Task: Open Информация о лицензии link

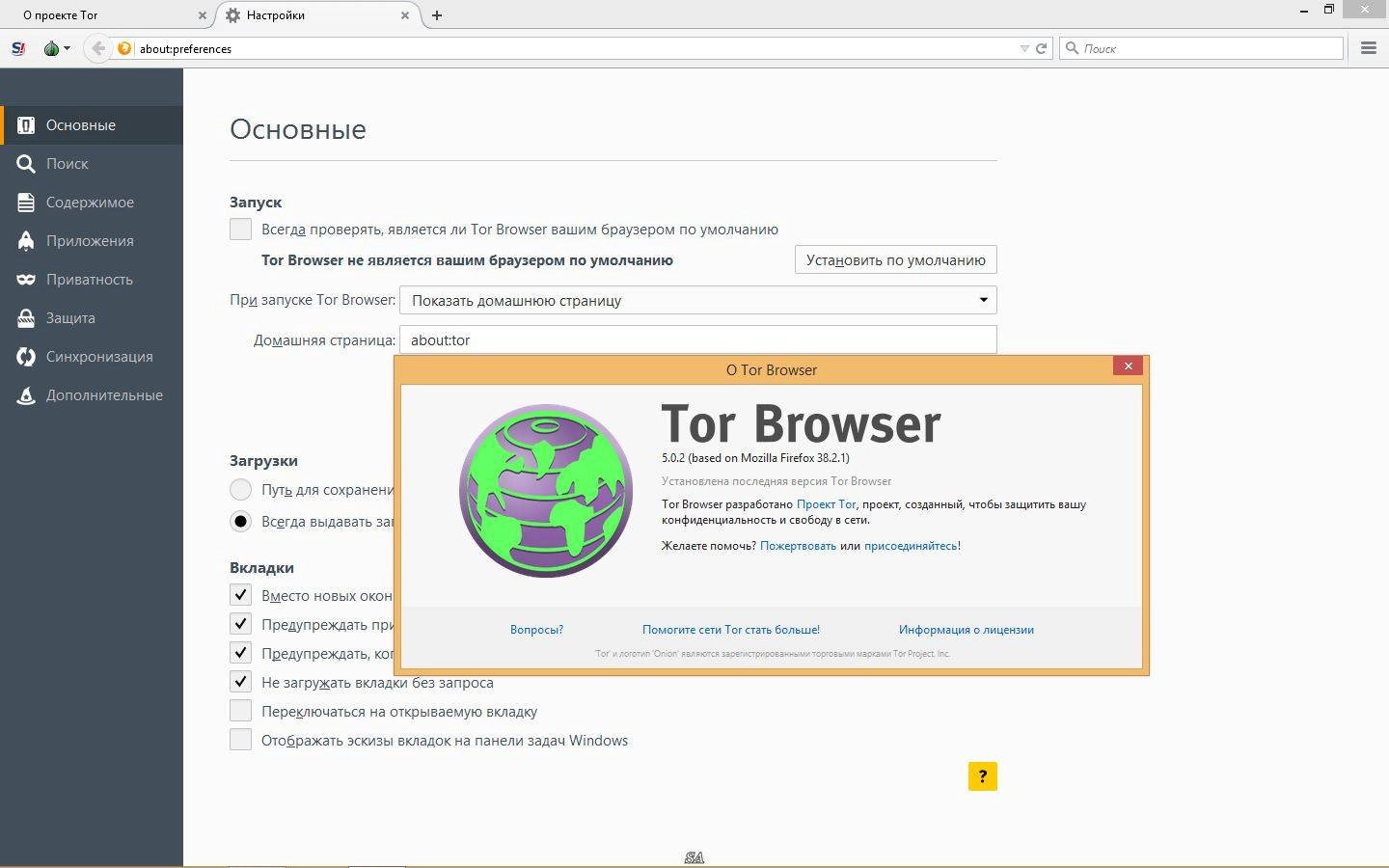Action: click(x=967, y=630)
